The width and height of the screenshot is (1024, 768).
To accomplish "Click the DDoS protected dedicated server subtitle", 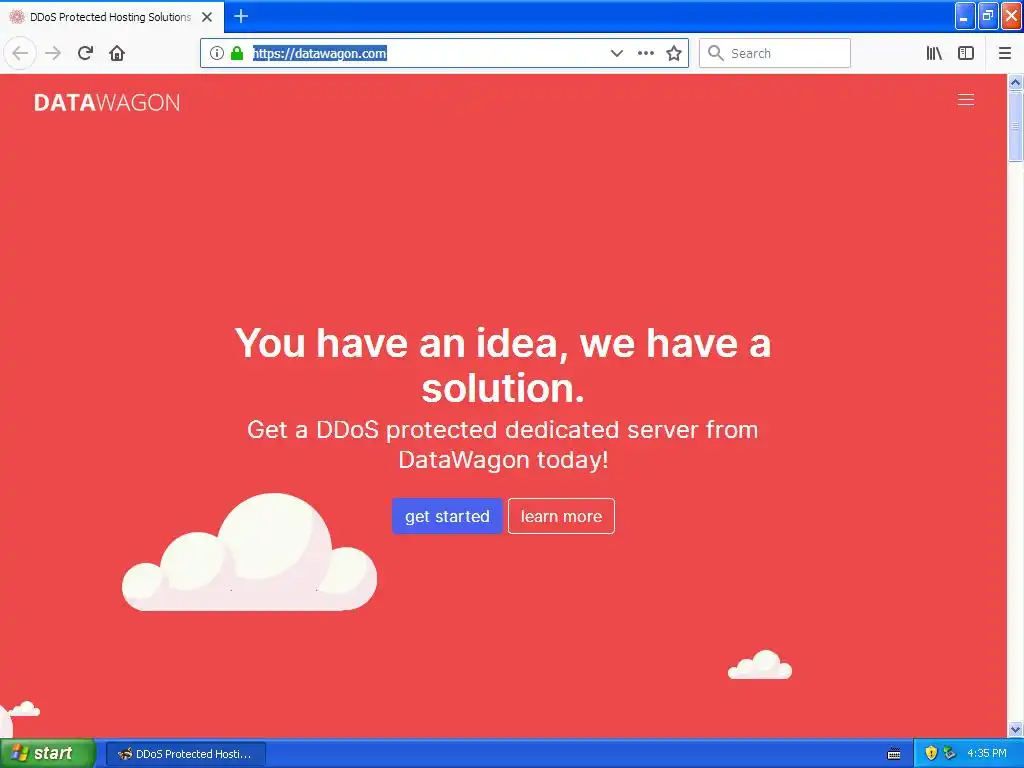I will (503, 444).
